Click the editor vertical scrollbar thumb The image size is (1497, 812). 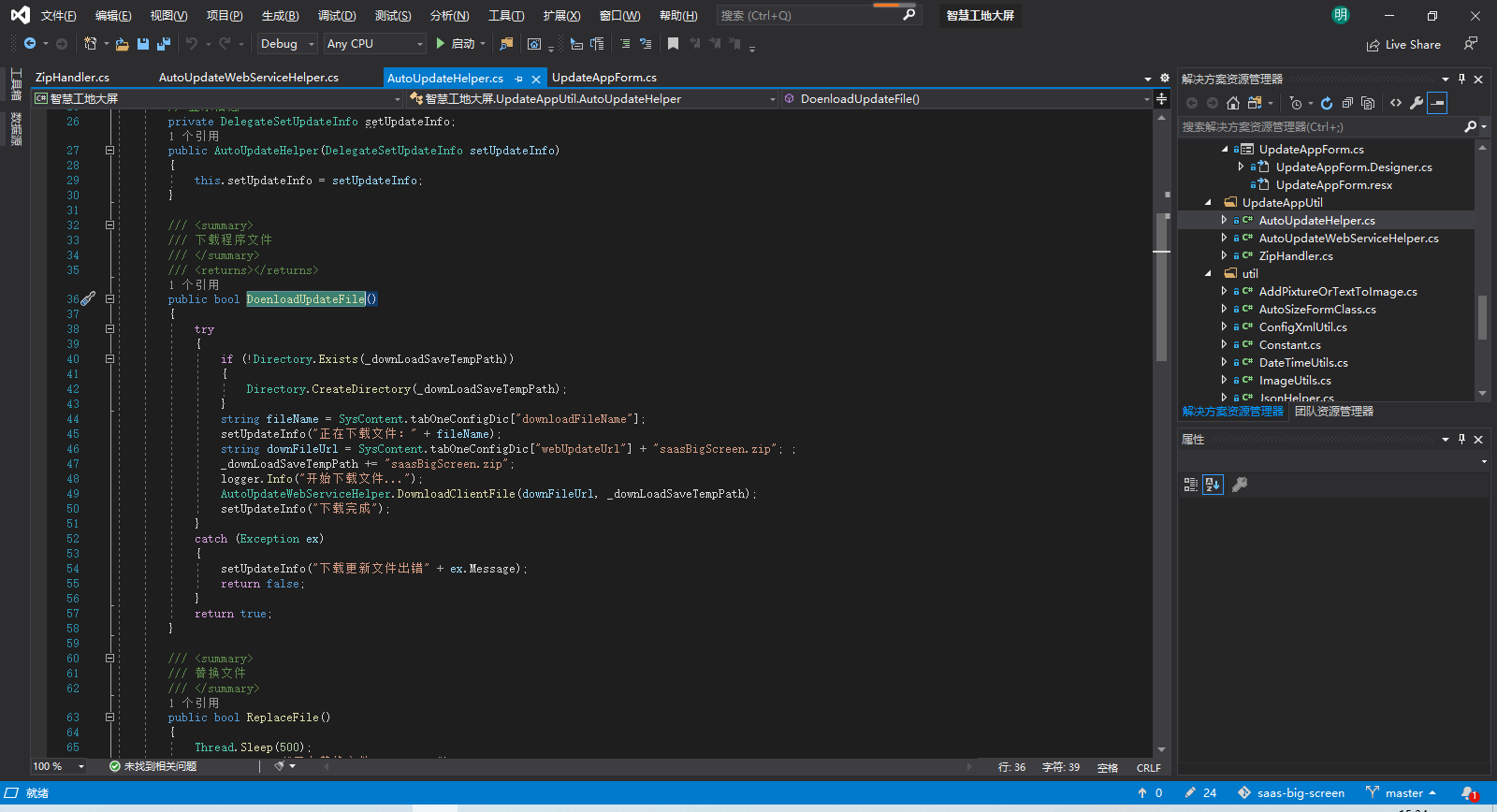pyautogui.click(x=1161, y=285)
